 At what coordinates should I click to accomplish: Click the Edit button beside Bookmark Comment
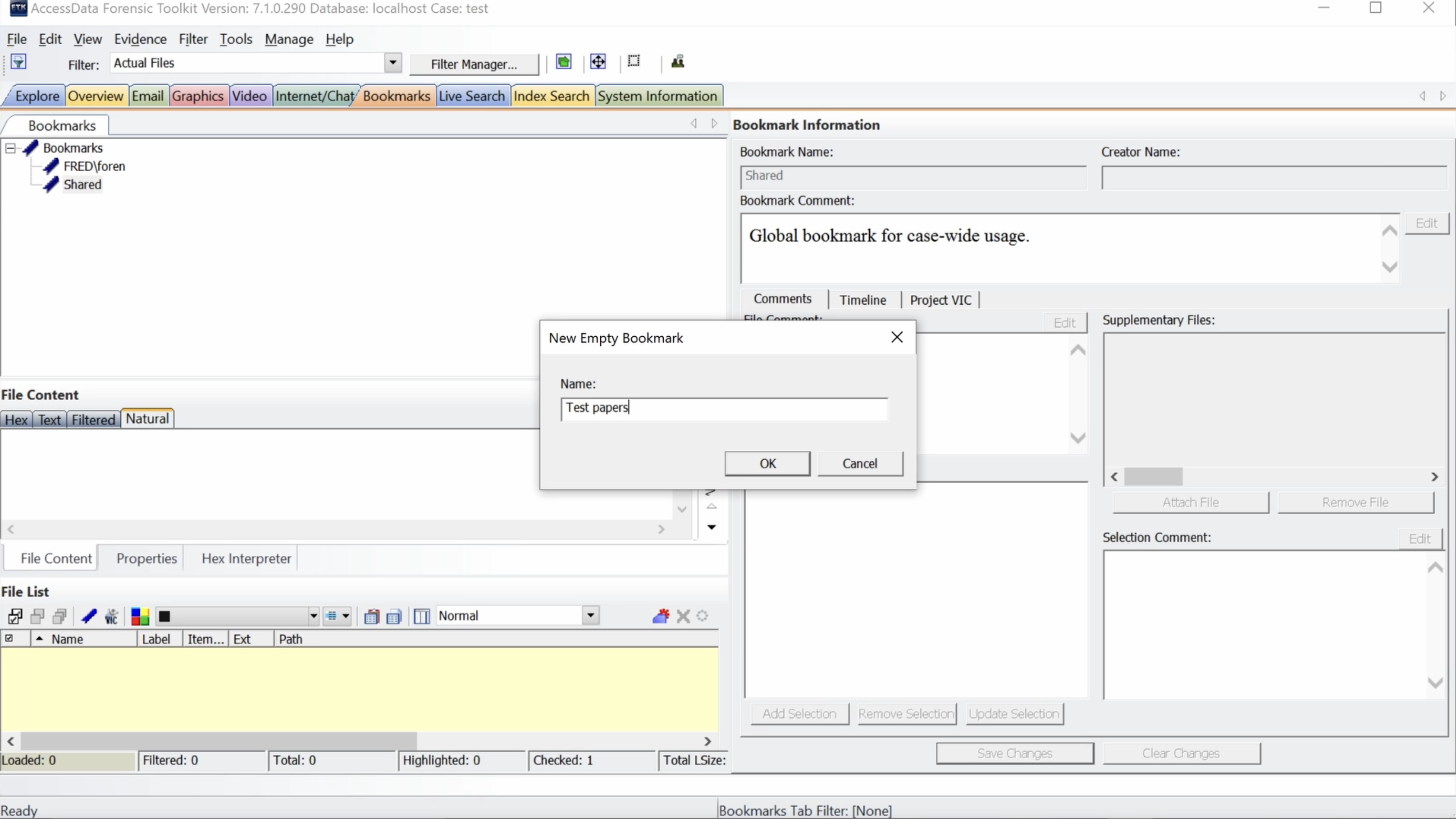coord(1426,223)
